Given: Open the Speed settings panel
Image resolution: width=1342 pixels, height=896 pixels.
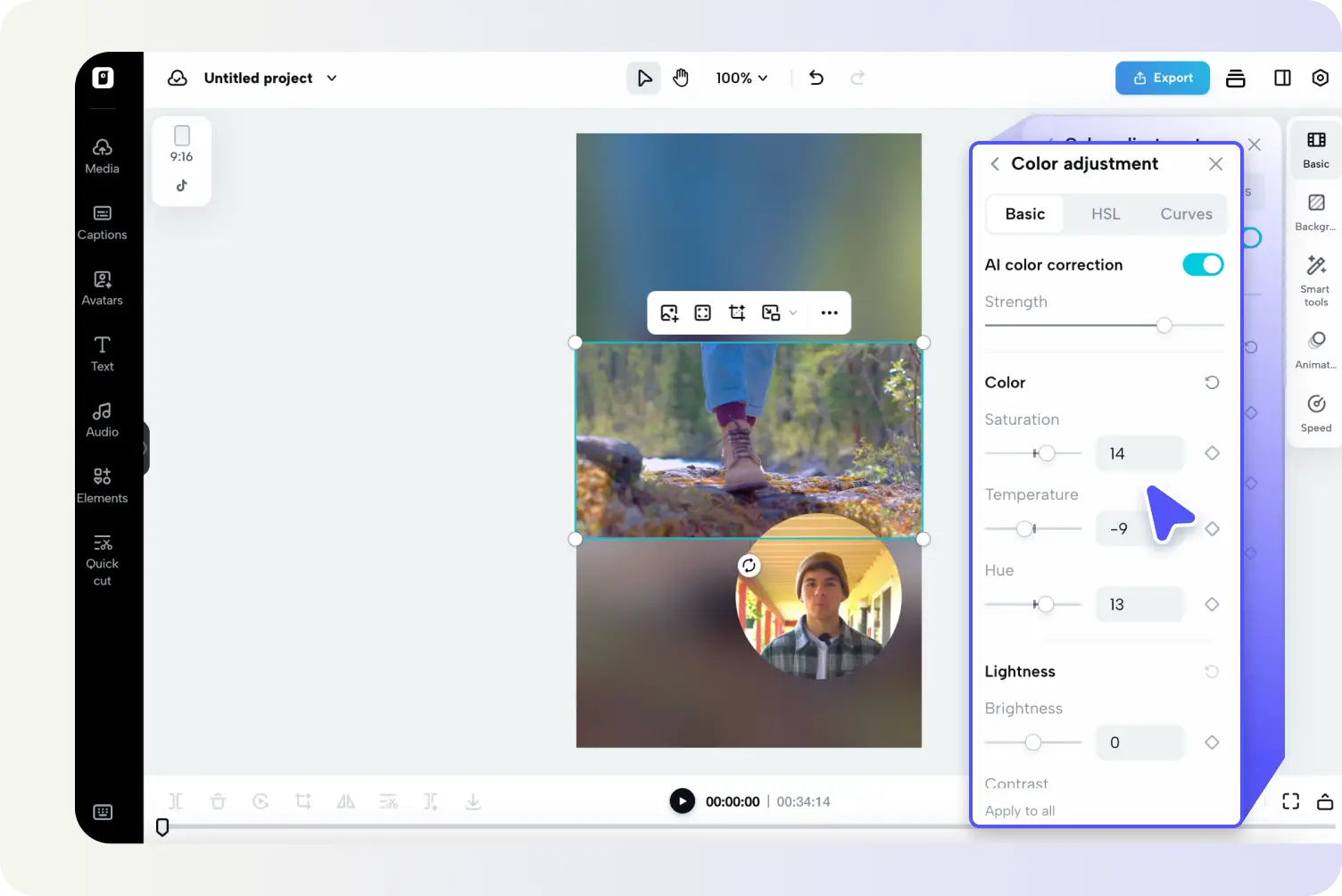Looking at the screenshot, I should pyautogui.click(x=1315, y=411).
